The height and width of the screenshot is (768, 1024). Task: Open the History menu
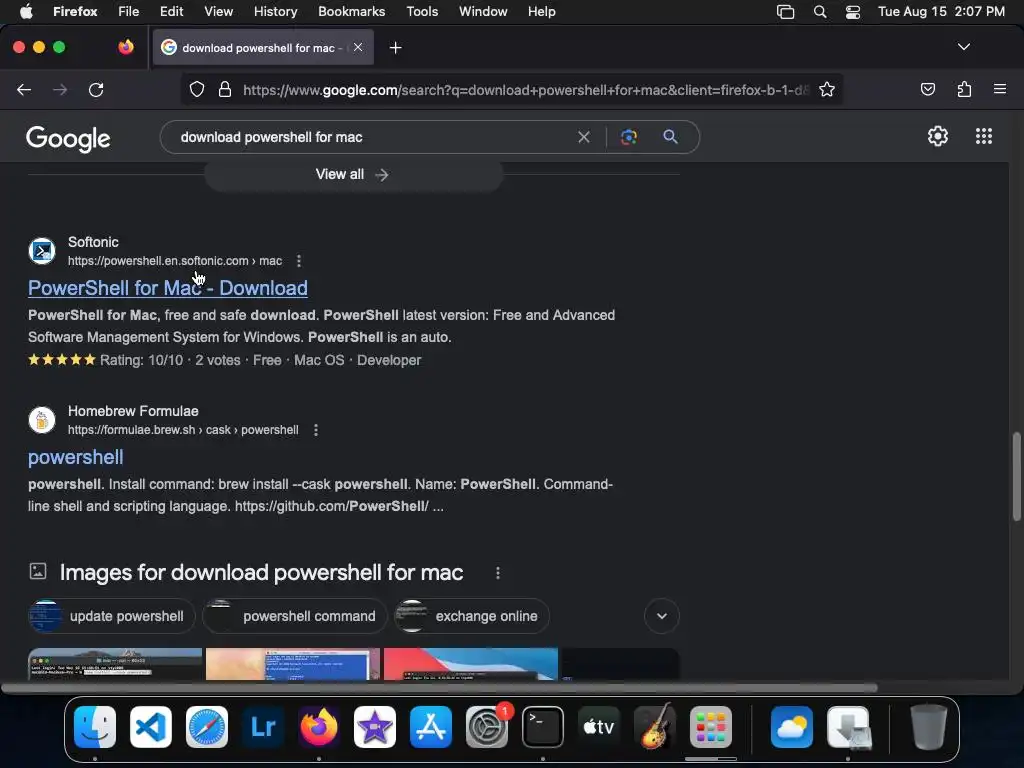point(275,12)
